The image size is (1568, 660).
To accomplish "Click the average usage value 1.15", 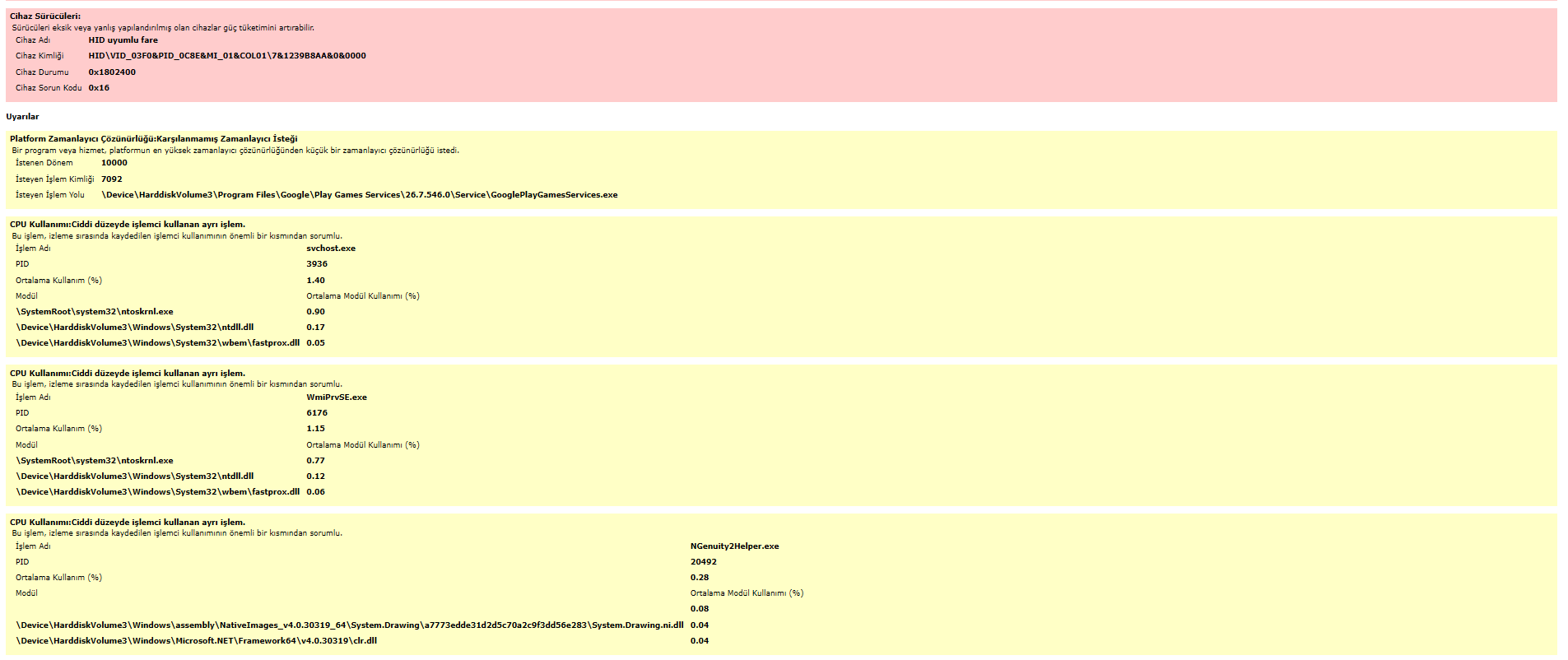I will [x=315, y=429].
